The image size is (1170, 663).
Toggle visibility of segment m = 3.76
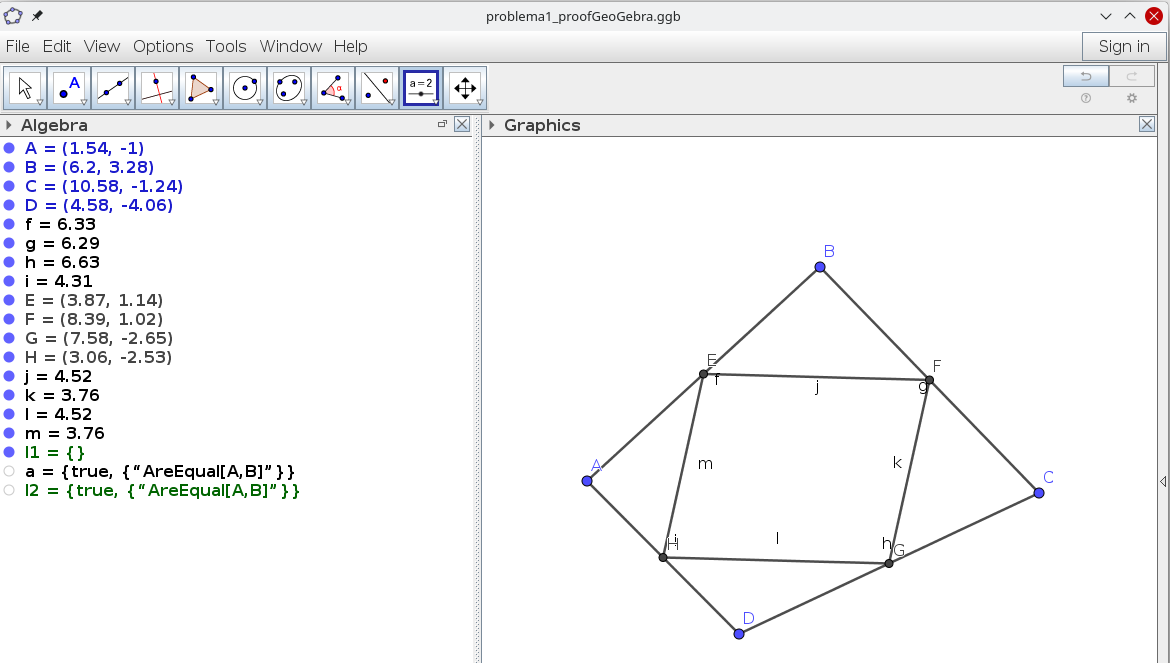point(9,433)
